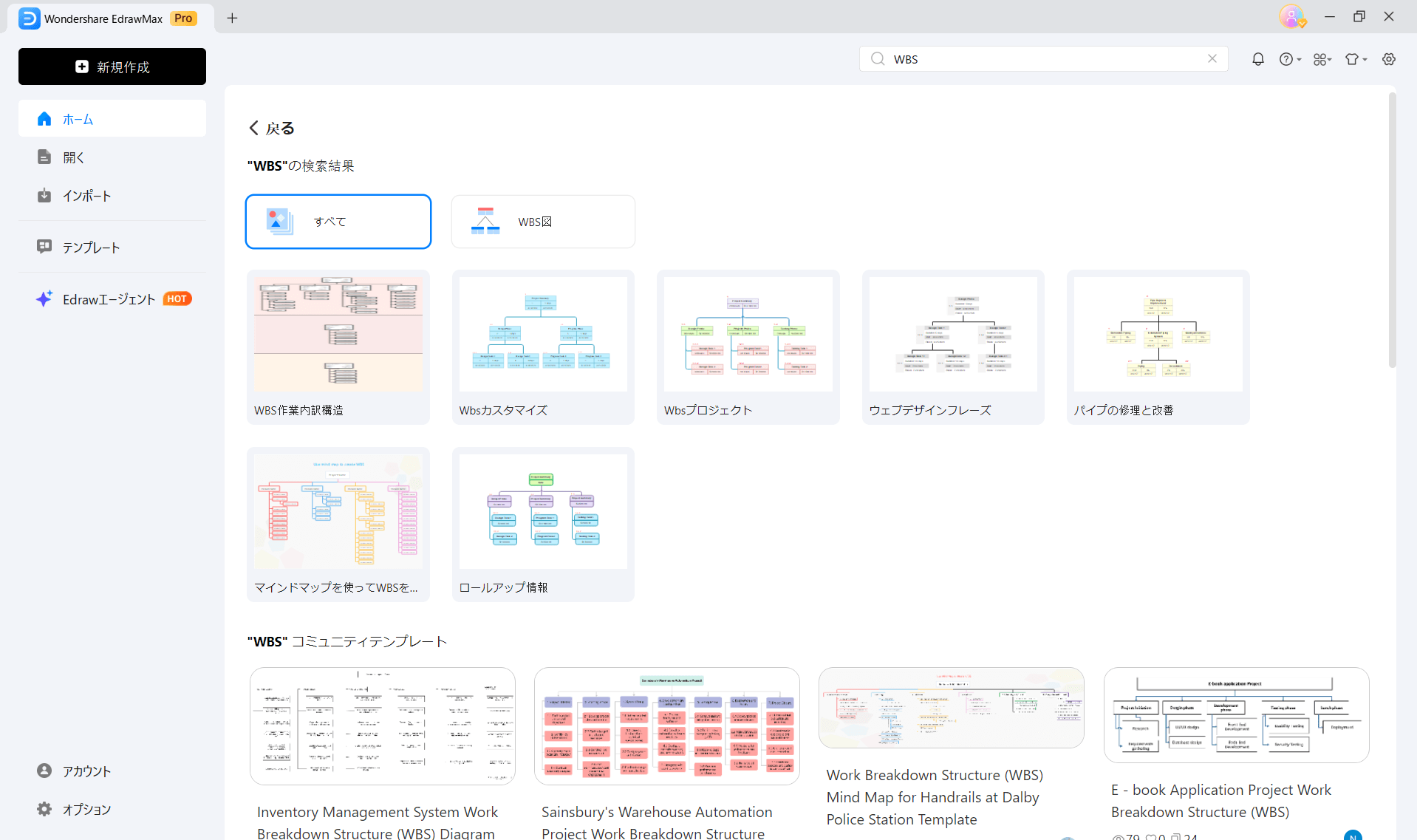This screenshot has height=840, width=1417.
Task: Click the user profile avatar
Action: point(1291,16)
